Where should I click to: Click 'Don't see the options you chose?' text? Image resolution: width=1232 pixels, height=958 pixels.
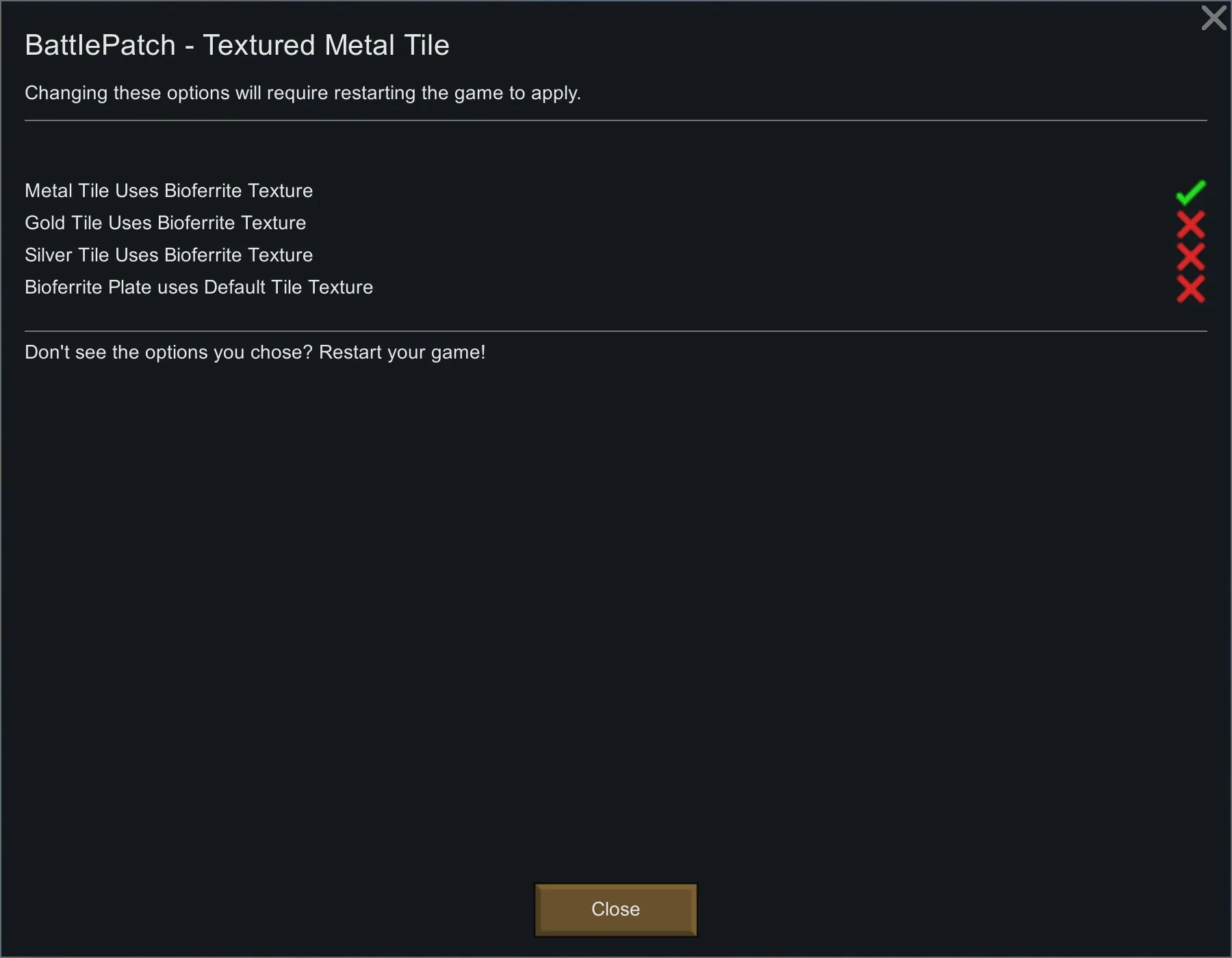point(168,352)
